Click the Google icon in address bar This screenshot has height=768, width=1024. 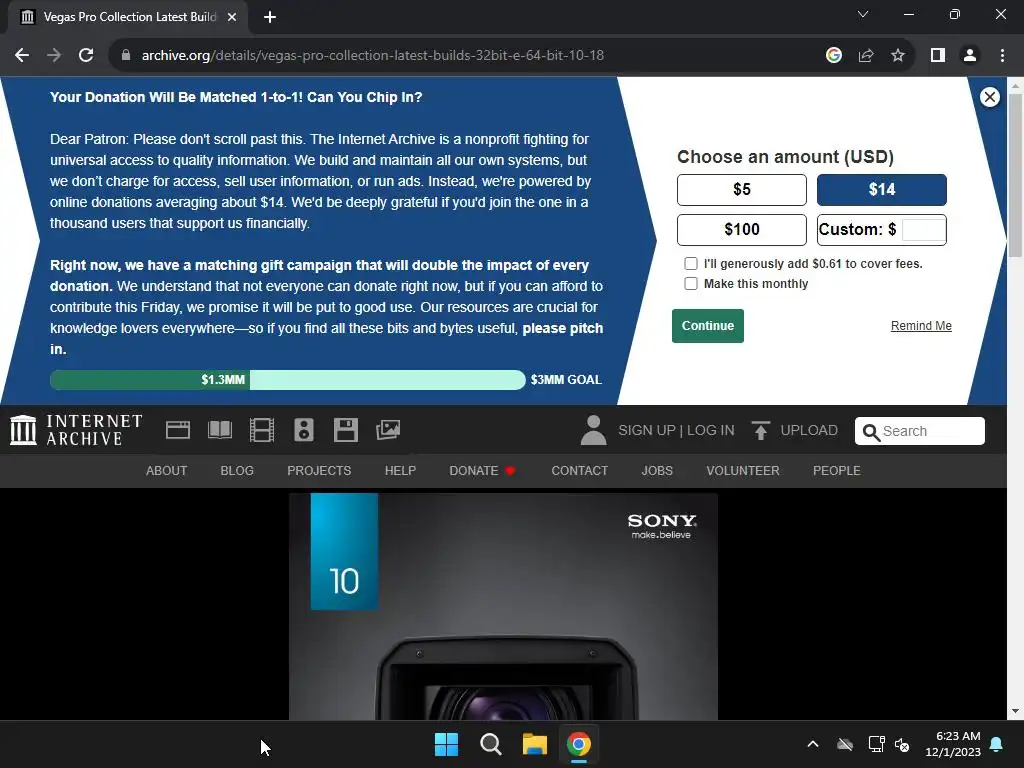pyautogui.click(x=833, y=56)
